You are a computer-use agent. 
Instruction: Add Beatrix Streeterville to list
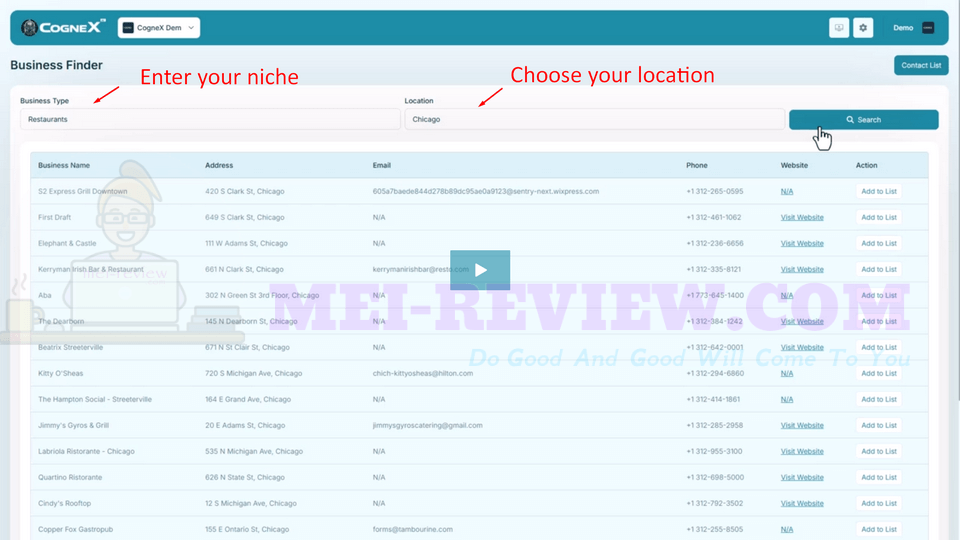point(879,347)
